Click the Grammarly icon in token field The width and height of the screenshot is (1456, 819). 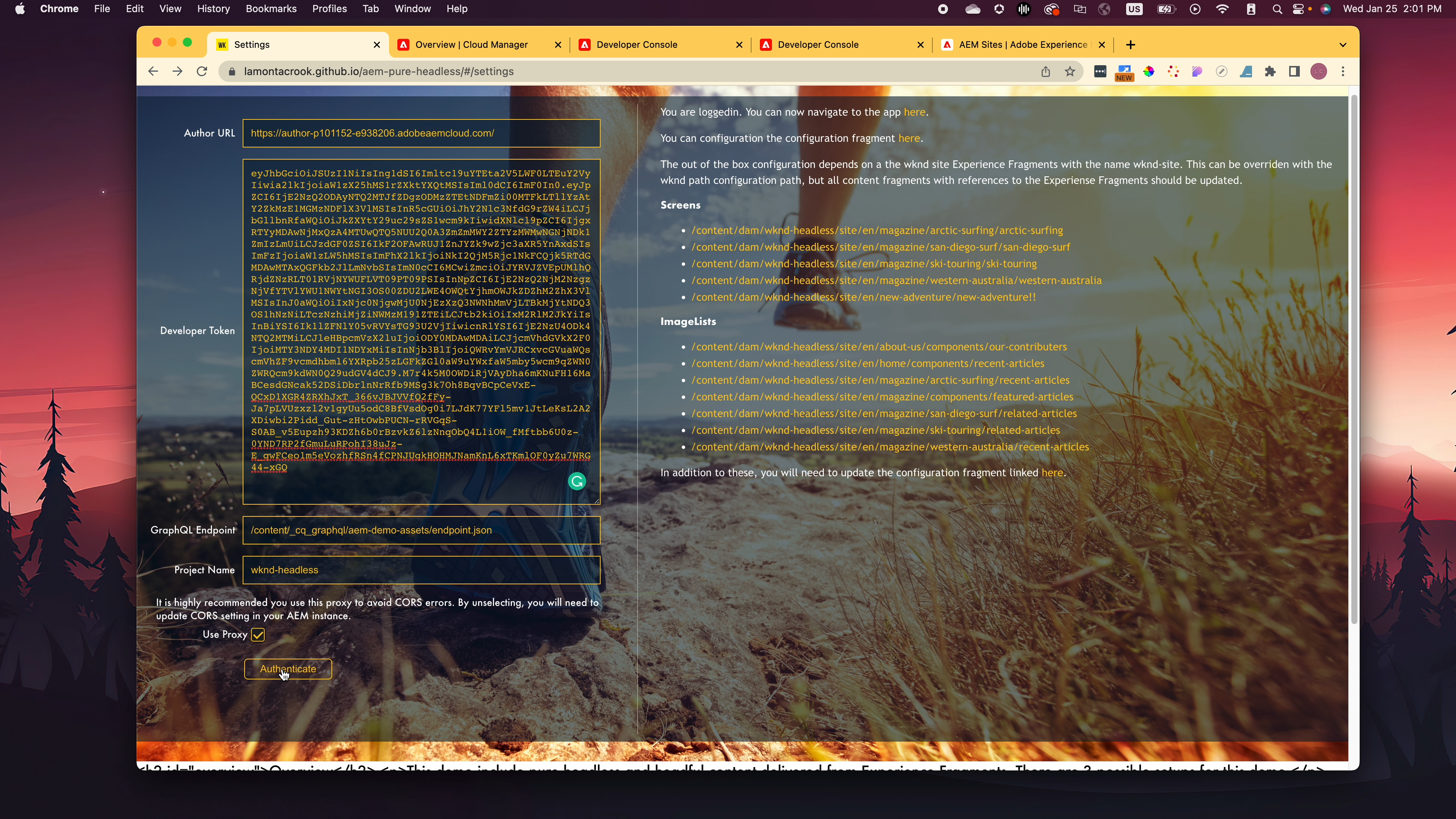click(576, 482)
